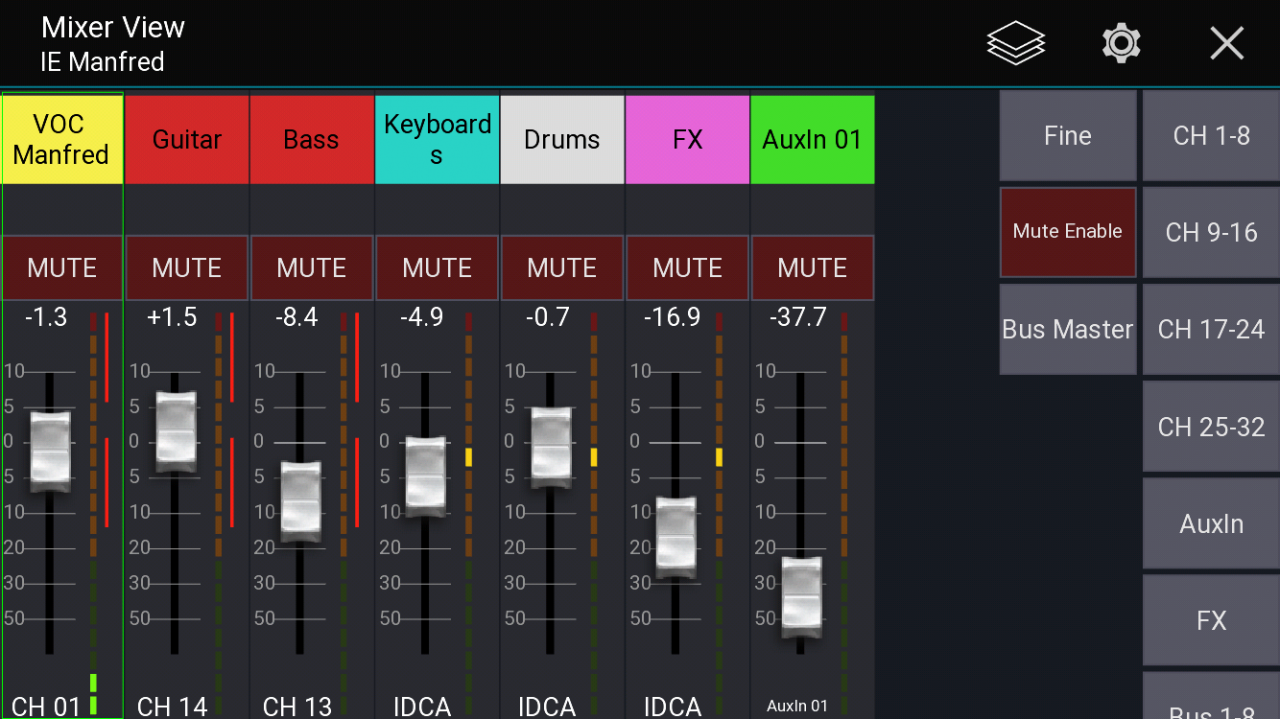
Task: Click the Guitar level value +1.5
Action: point(172,318)
